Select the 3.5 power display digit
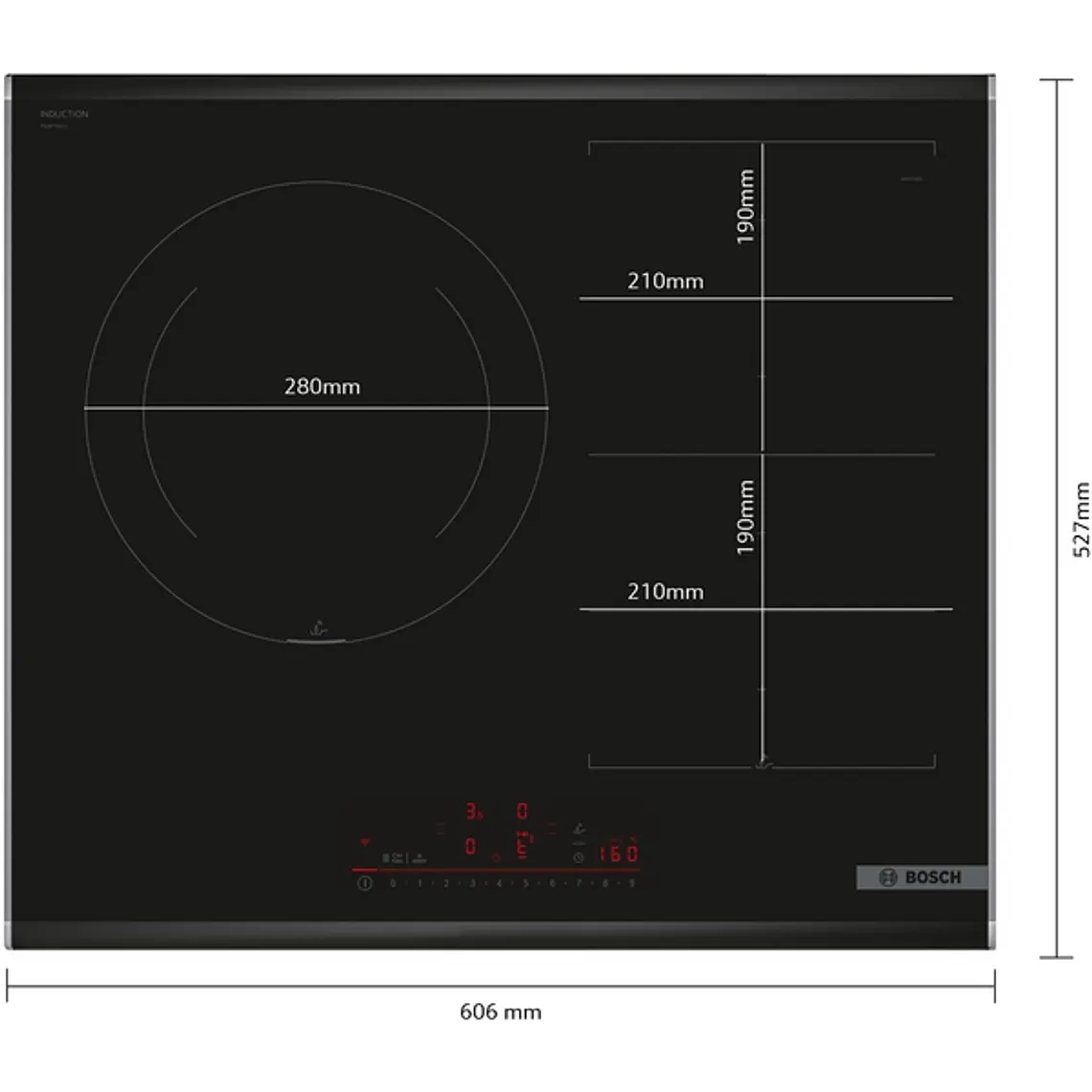 (472, 809)
